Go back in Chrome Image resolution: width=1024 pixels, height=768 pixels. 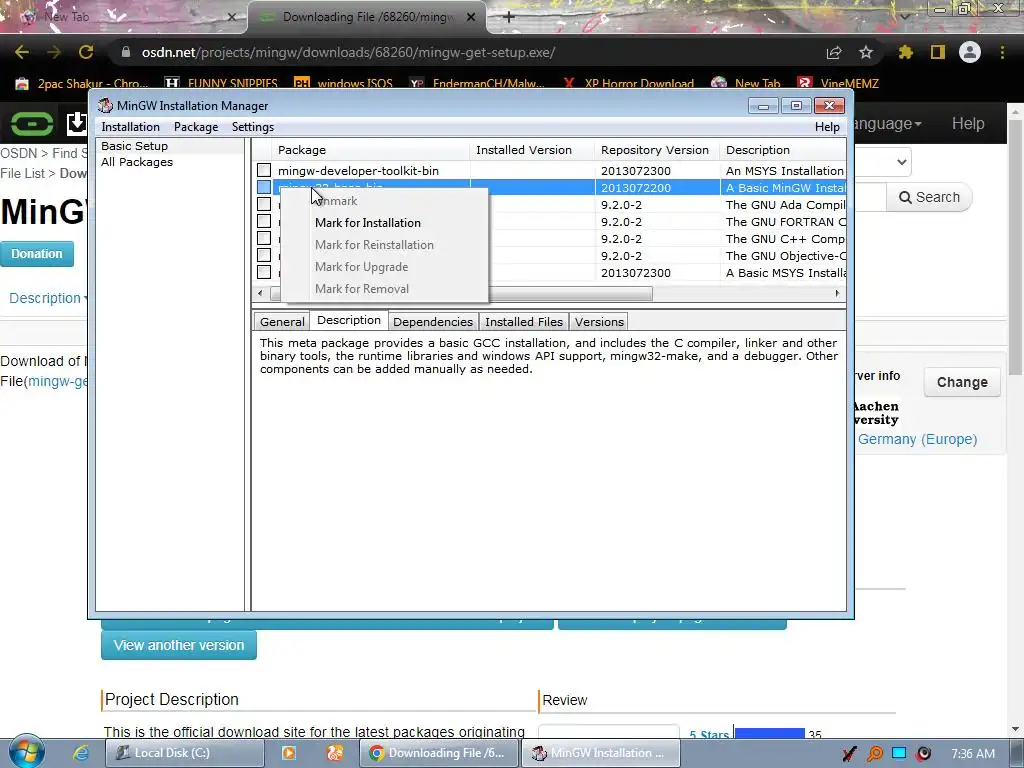coord(22,52)
